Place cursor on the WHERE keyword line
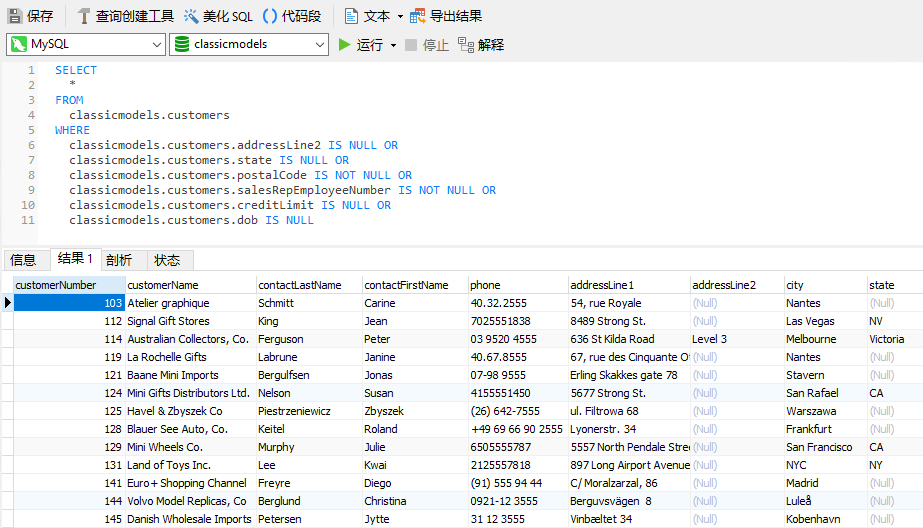The width and height of the screenshot is (923, 528). [x=72, y=130]
